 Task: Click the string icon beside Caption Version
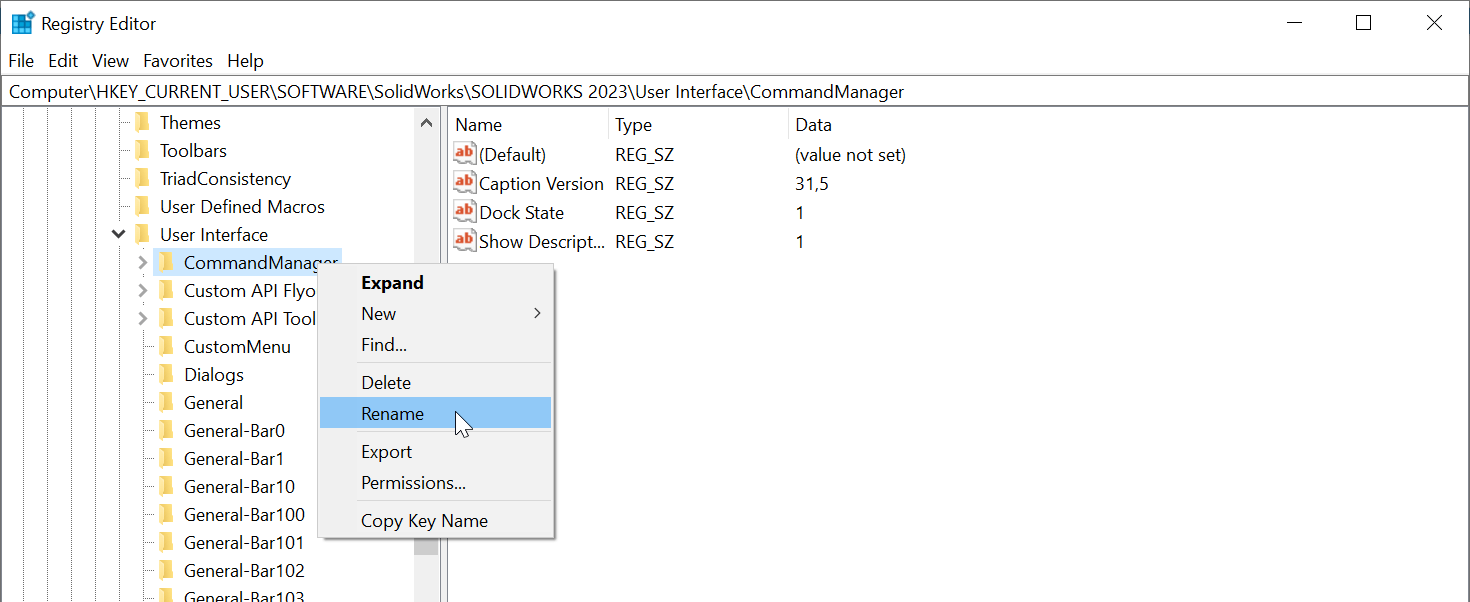click(465, 183)
